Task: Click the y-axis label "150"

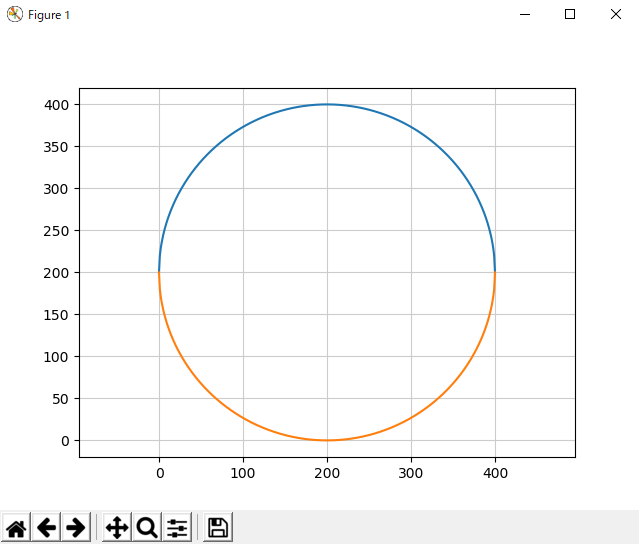Action: (x=56, y=315)
